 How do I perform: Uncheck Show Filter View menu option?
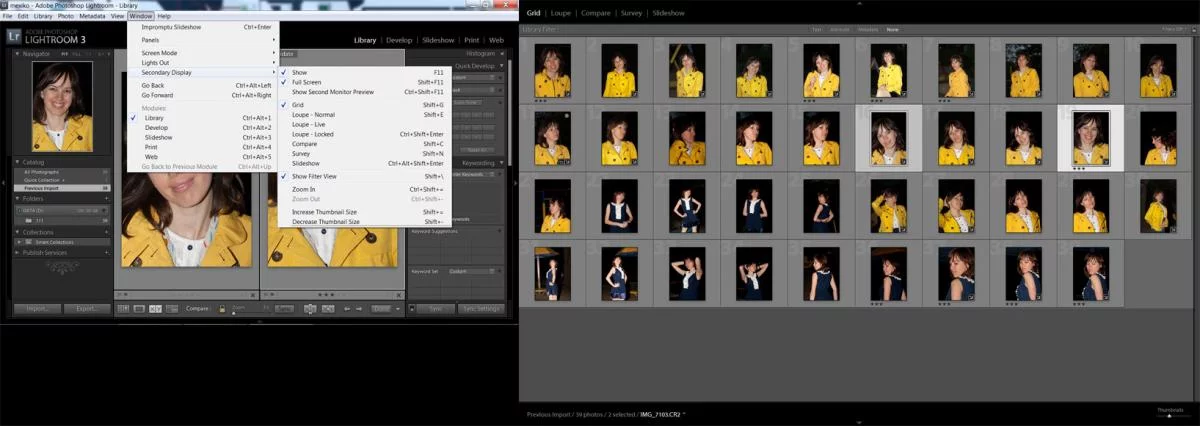313,176
